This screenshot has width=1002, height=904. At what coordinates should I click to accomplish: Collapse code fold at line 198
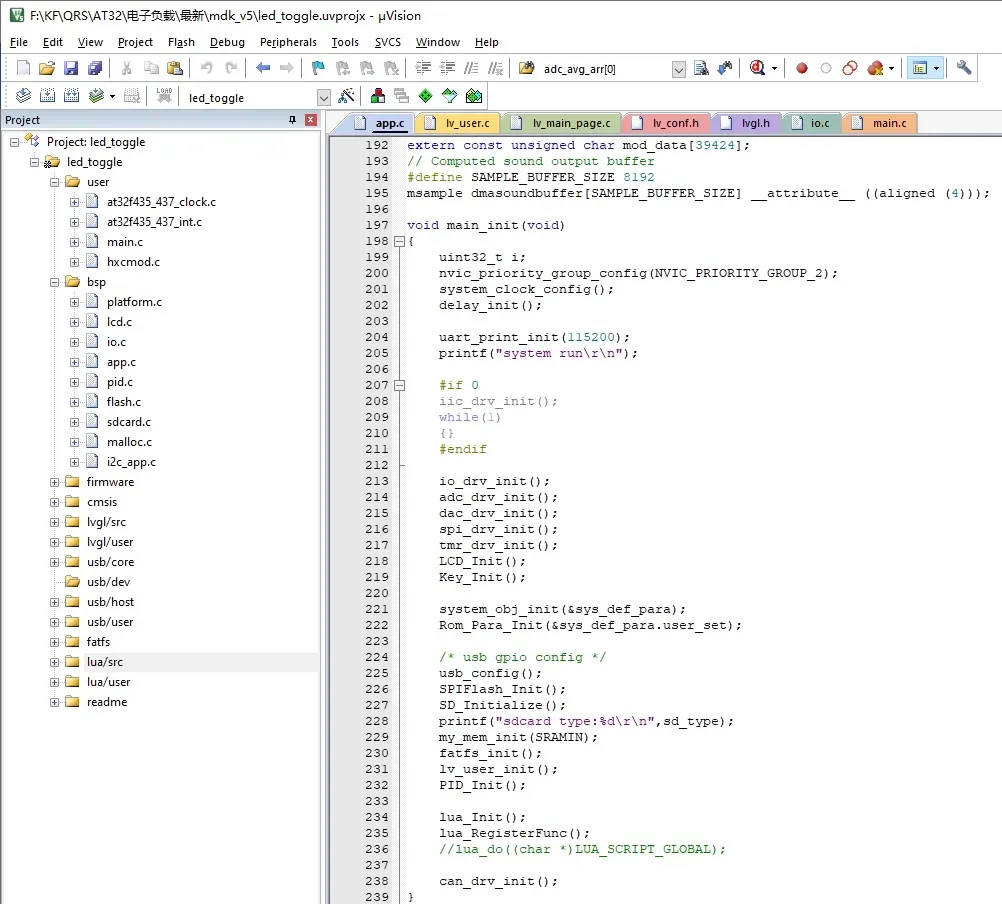[x=399, y=241]
